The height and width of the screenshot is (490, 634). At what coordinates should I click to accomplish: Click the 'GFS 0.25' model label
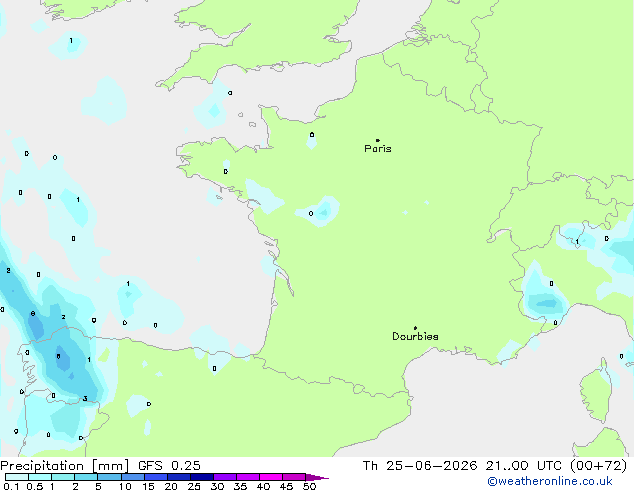point(169,466)
